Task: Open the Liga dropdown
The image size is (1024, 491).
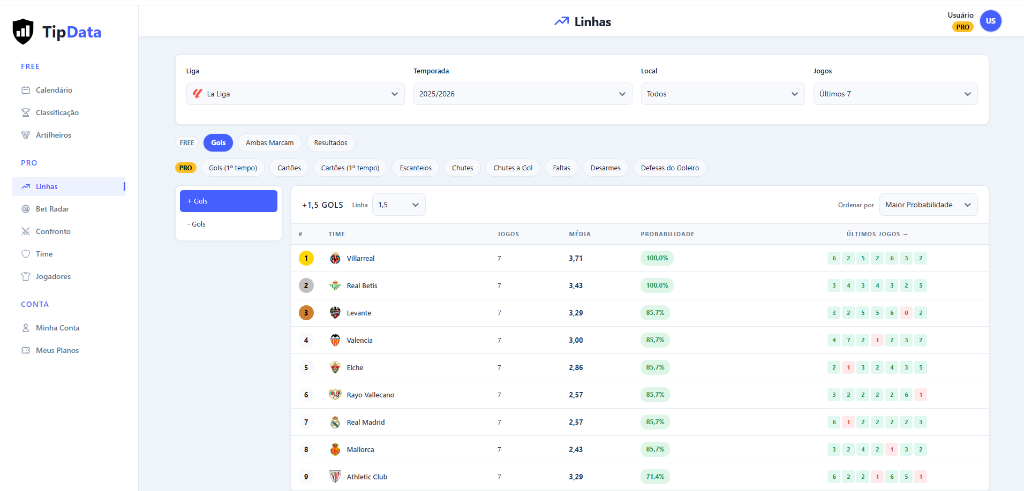Action: pos(295,93)
